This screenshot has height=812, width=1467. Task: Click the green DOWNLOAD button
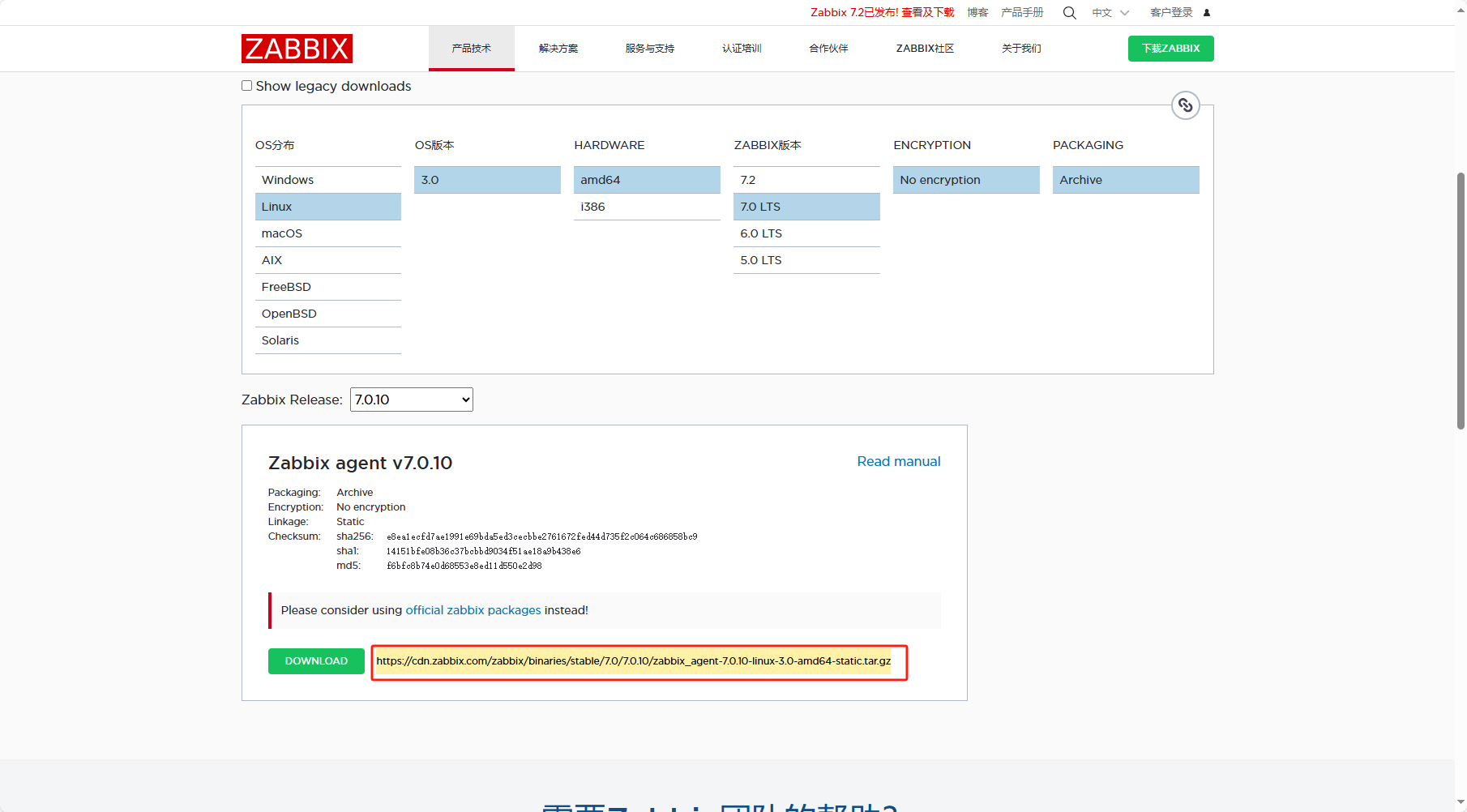[x=316, y=661]
